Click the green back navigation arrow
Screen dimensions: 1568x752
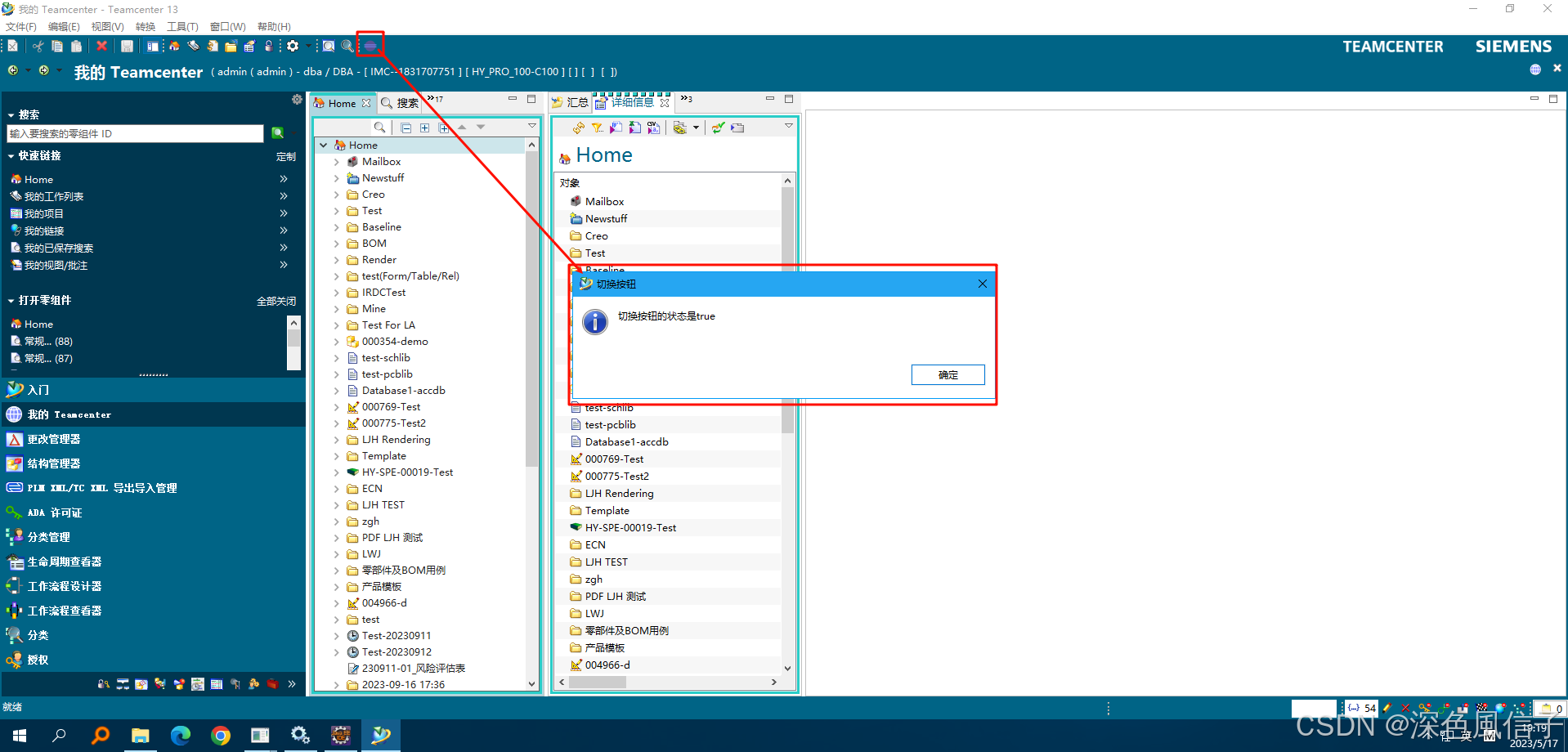point(12,71)
